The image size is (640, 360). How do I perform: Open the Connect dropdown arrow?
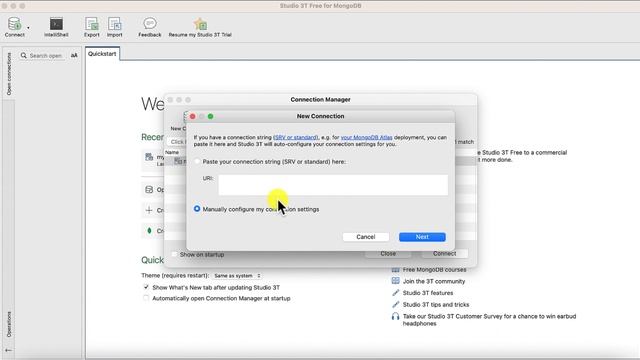pyautogui.click(x=28, y=28)
